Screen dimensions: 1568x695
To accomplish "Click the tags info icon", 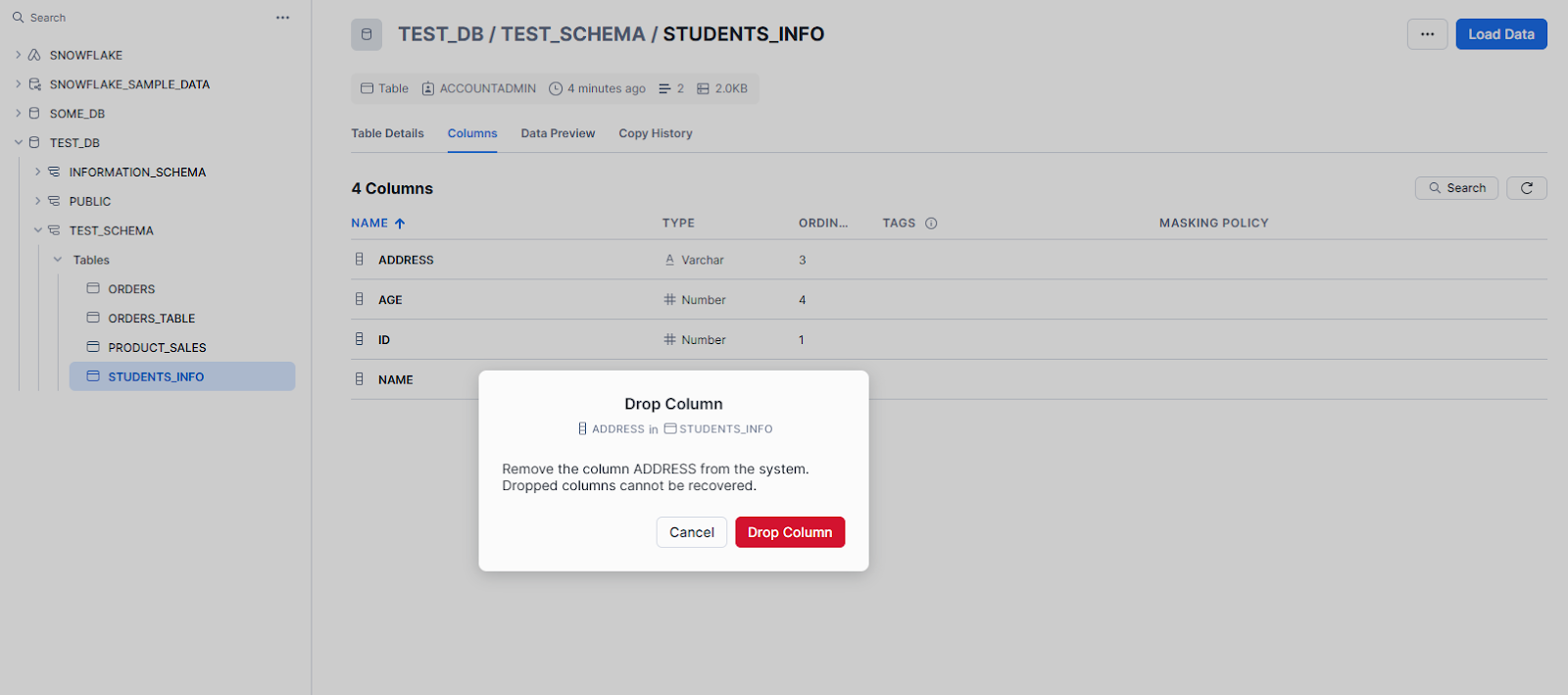I will (931, 223).
